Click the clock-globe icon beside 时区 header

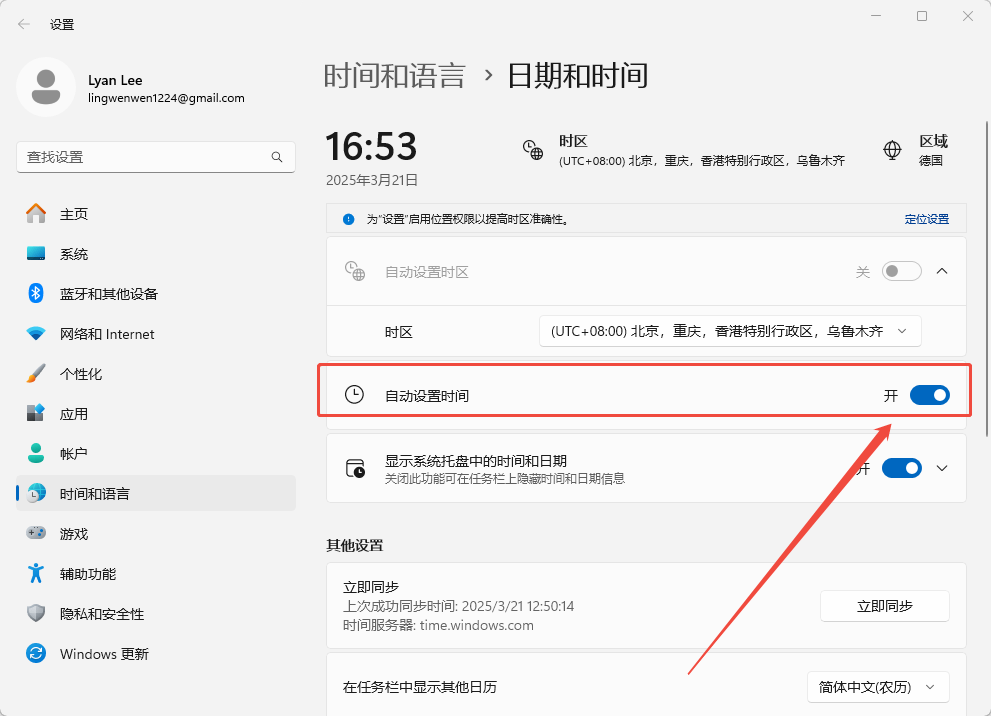point(533,150)
